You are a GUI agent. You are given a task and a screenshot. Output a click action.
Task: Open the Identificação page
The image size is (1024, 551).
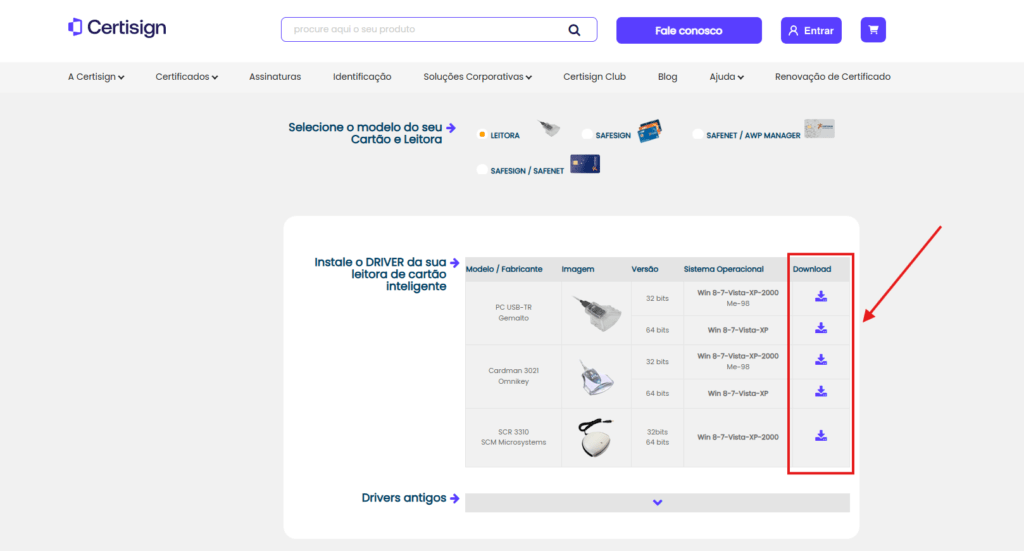click(362, 77)
